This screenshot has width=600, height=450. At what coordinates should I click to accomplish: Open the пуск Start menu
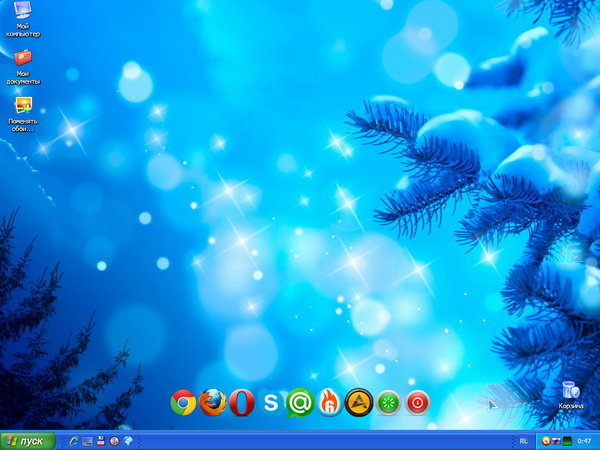tap(27, 441)
